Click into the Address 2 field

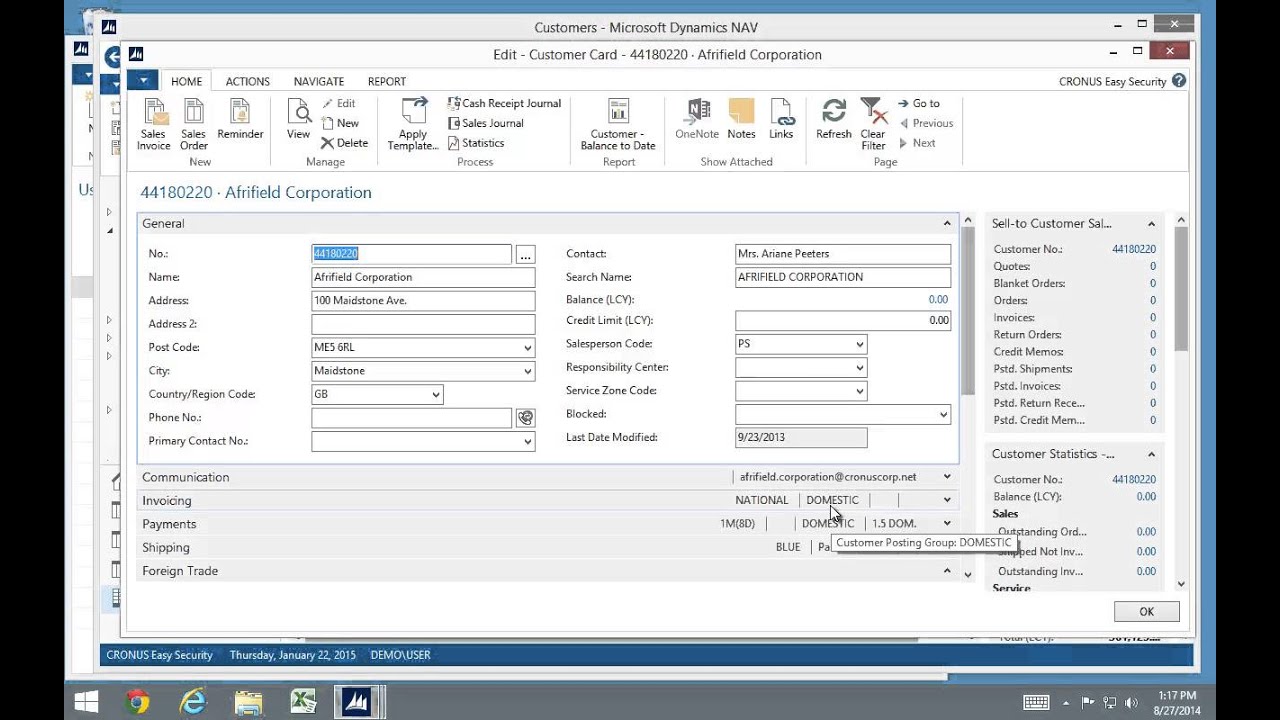click(423, 324)
